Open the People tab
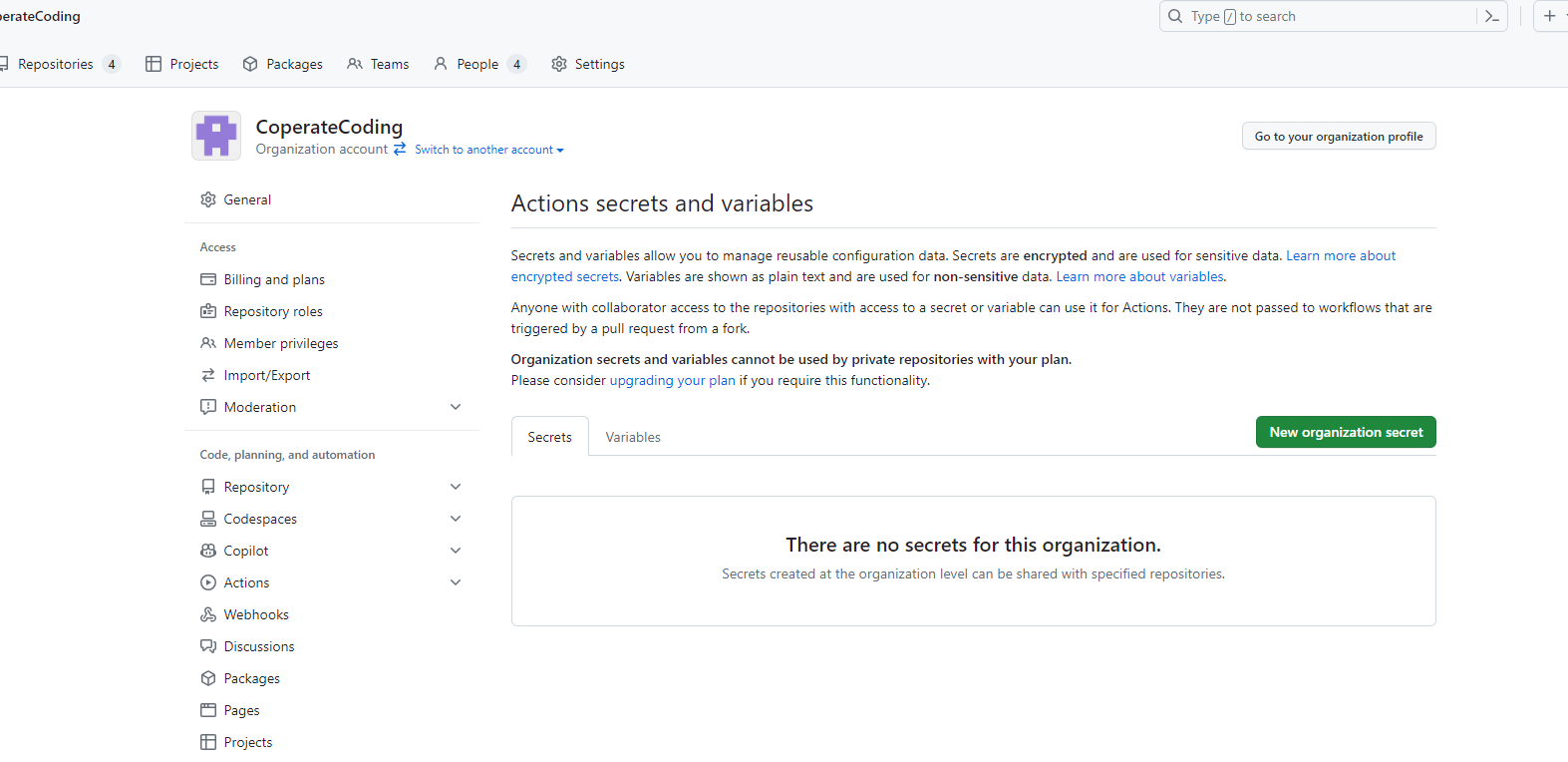 click(477, 64)
